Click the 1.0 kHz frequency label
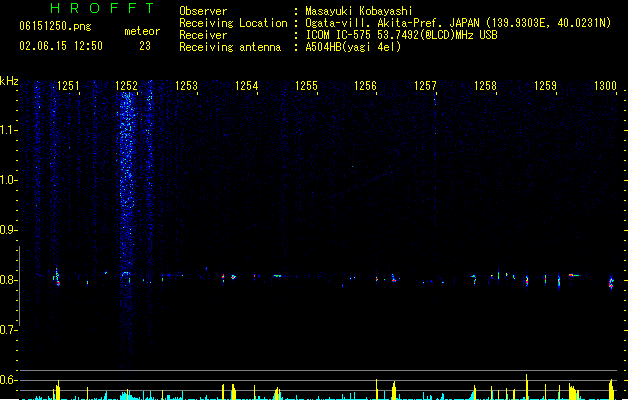Screen dimensions: 629x400 (9, 180)
